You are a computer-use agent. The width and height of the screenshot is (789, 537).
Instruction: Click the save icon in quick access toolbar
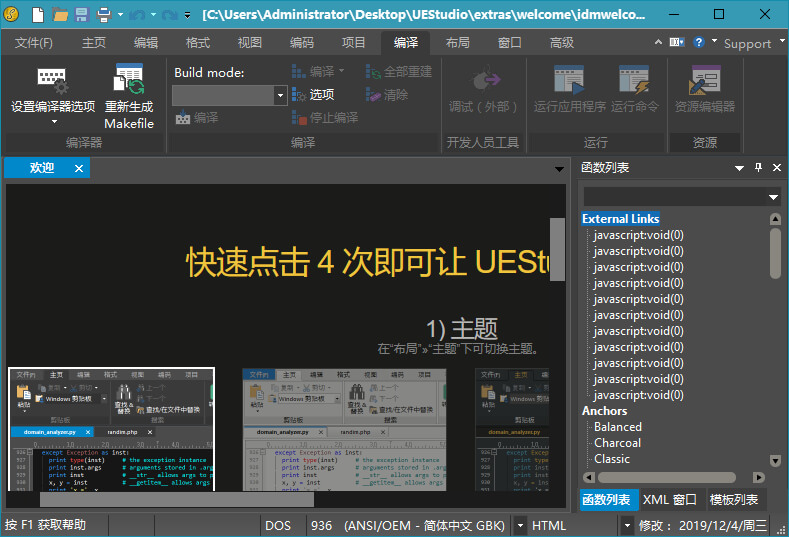tap(82, 15)
